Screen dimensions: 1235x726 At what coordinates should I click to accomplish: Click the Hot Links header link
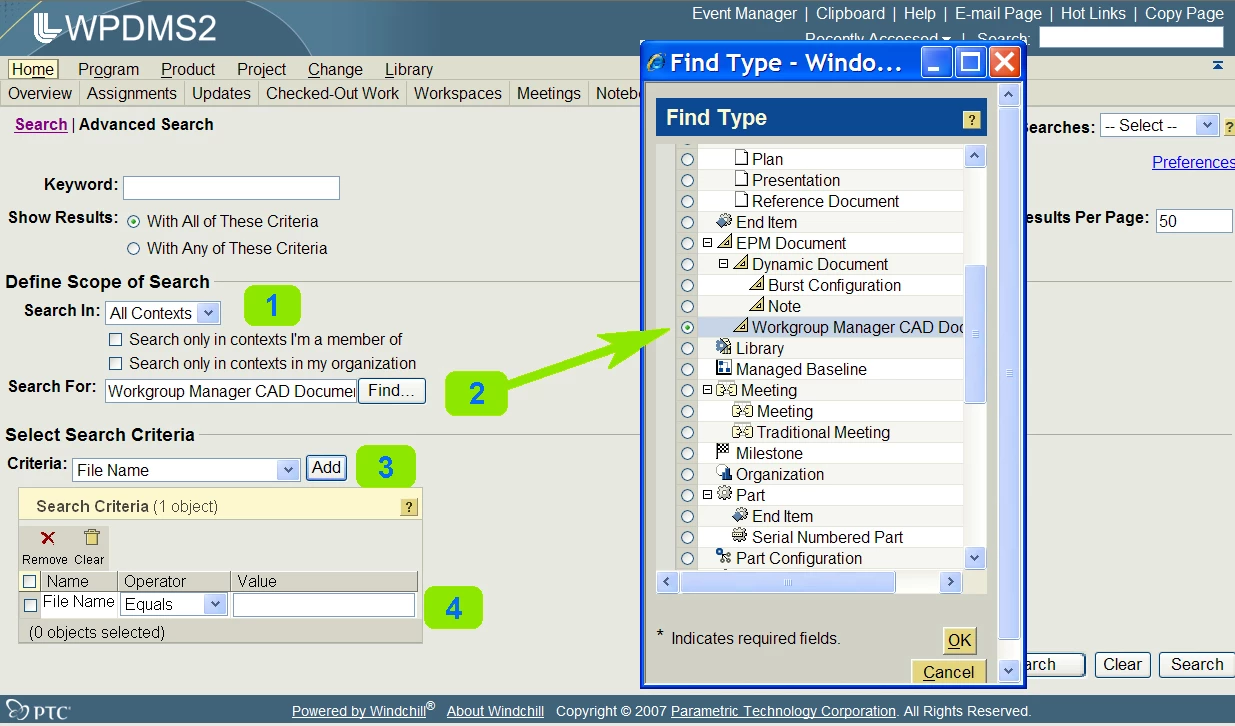click(x=1093, y=13)
